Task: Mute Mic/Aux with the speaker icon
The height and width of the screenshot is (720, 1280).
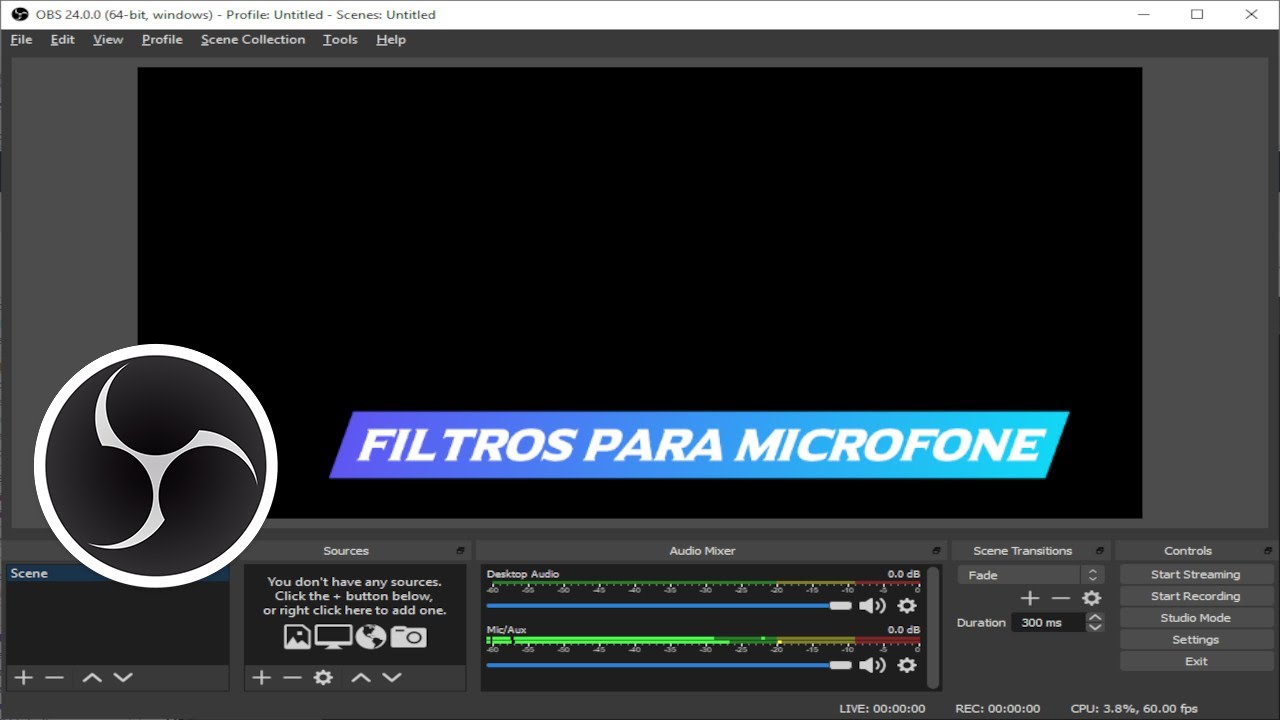Action: tap(873, 665)
